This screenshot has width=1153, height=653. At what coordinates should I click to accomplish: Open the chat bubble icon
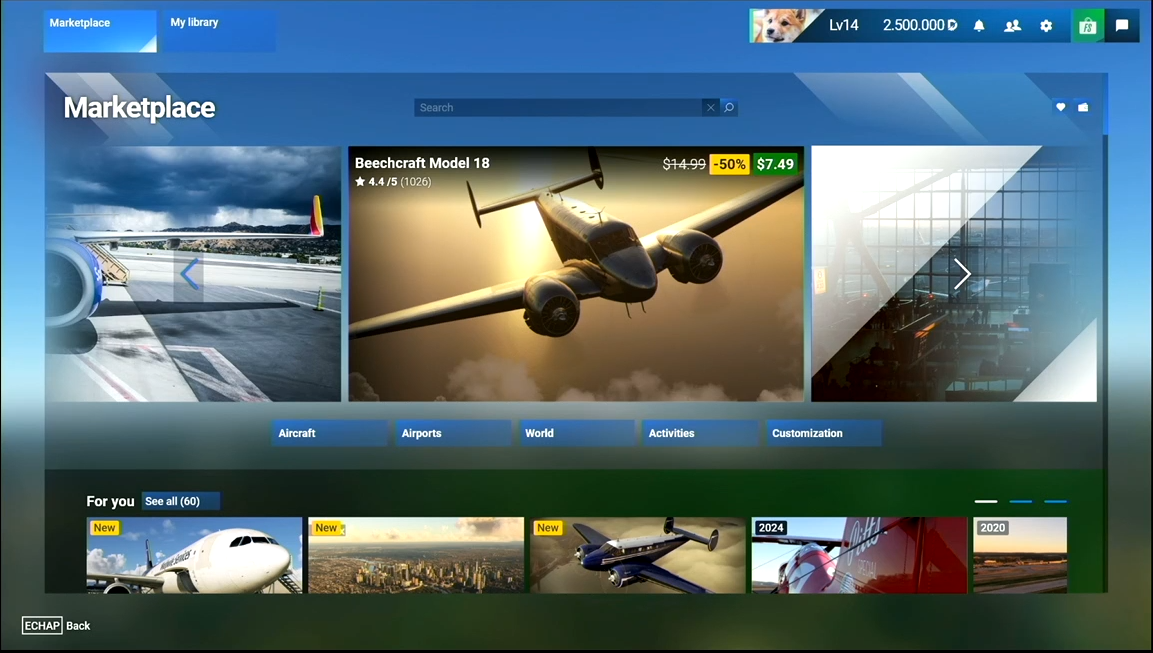[1122, 26]
